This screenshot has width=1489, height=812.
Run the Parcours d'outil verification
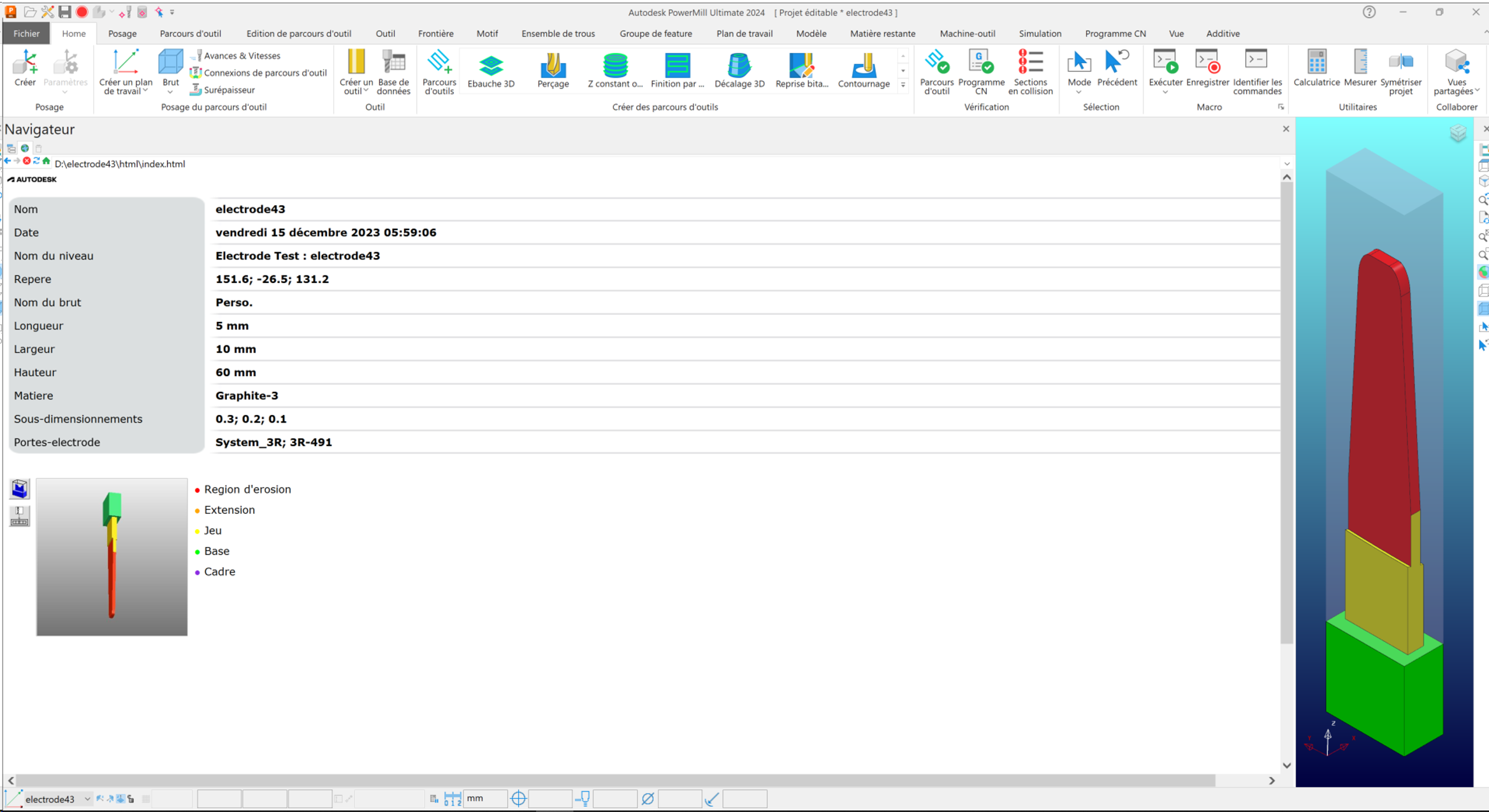point(936,72)
